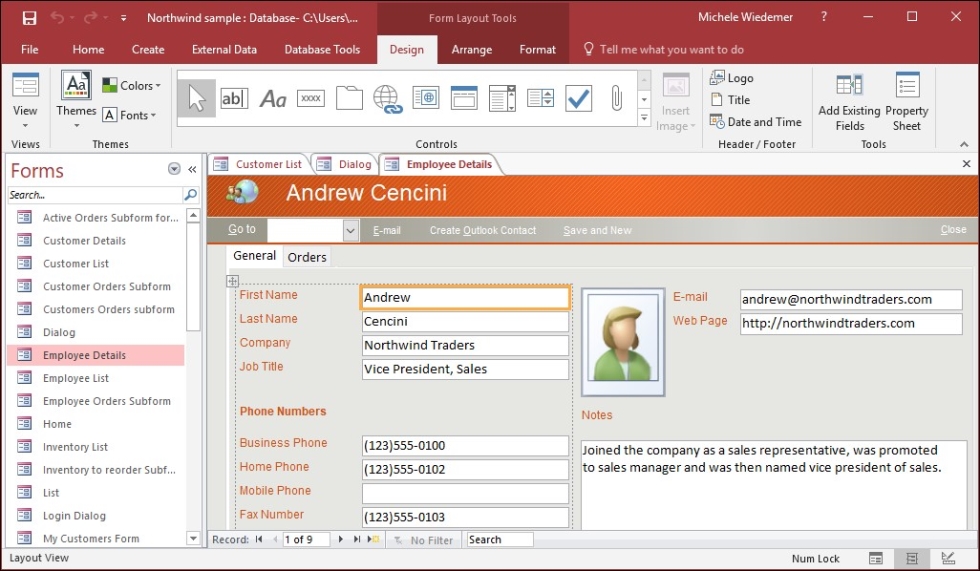Screen dimensions: 980x571
Task: Open the Dialog document tab
Action: pos(346,164)
